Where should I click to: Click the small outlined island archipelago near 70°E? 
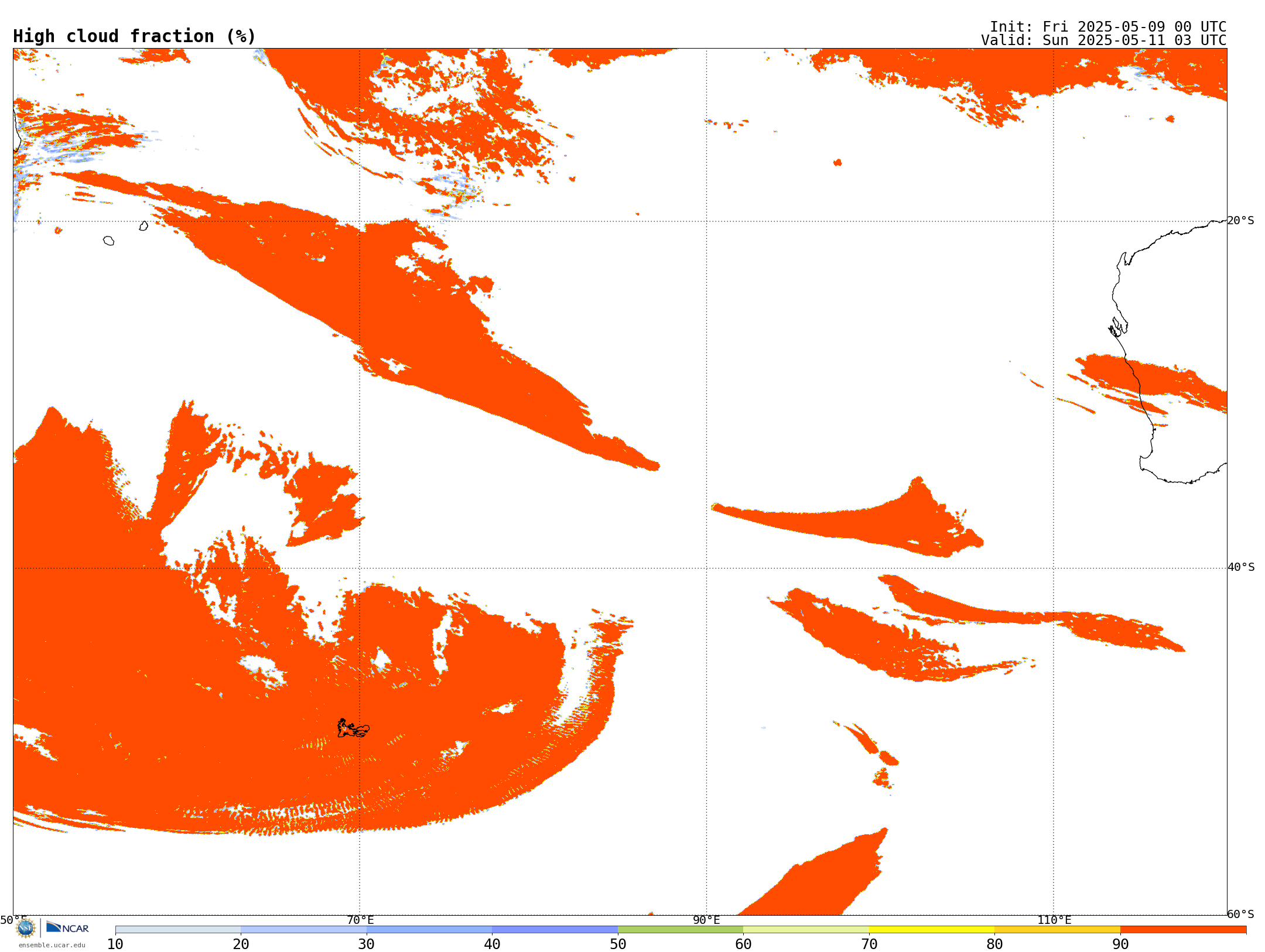[353, 728]
